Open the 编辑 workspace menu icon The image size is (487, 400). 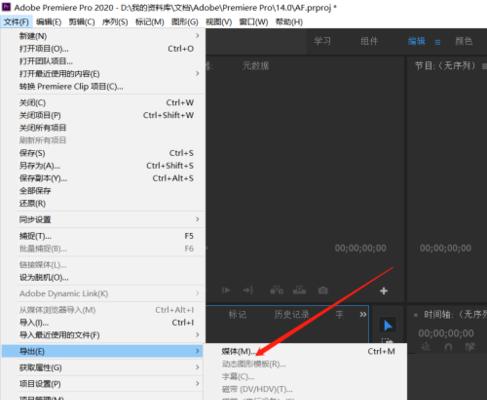pos(438,42)
